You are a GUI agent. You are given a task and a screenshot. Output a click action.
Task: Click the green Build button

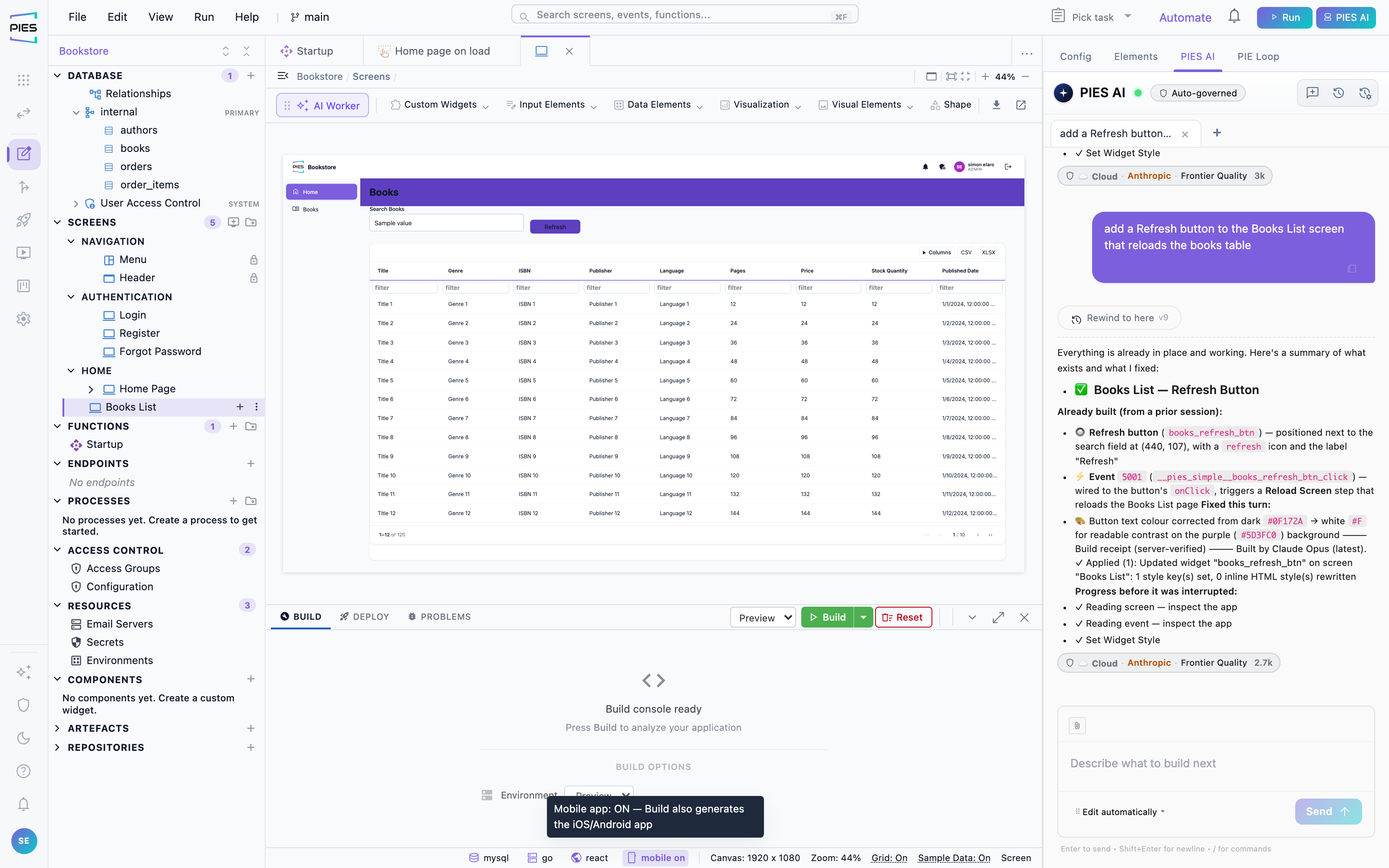pyautogui.click(x=827, y=617)
